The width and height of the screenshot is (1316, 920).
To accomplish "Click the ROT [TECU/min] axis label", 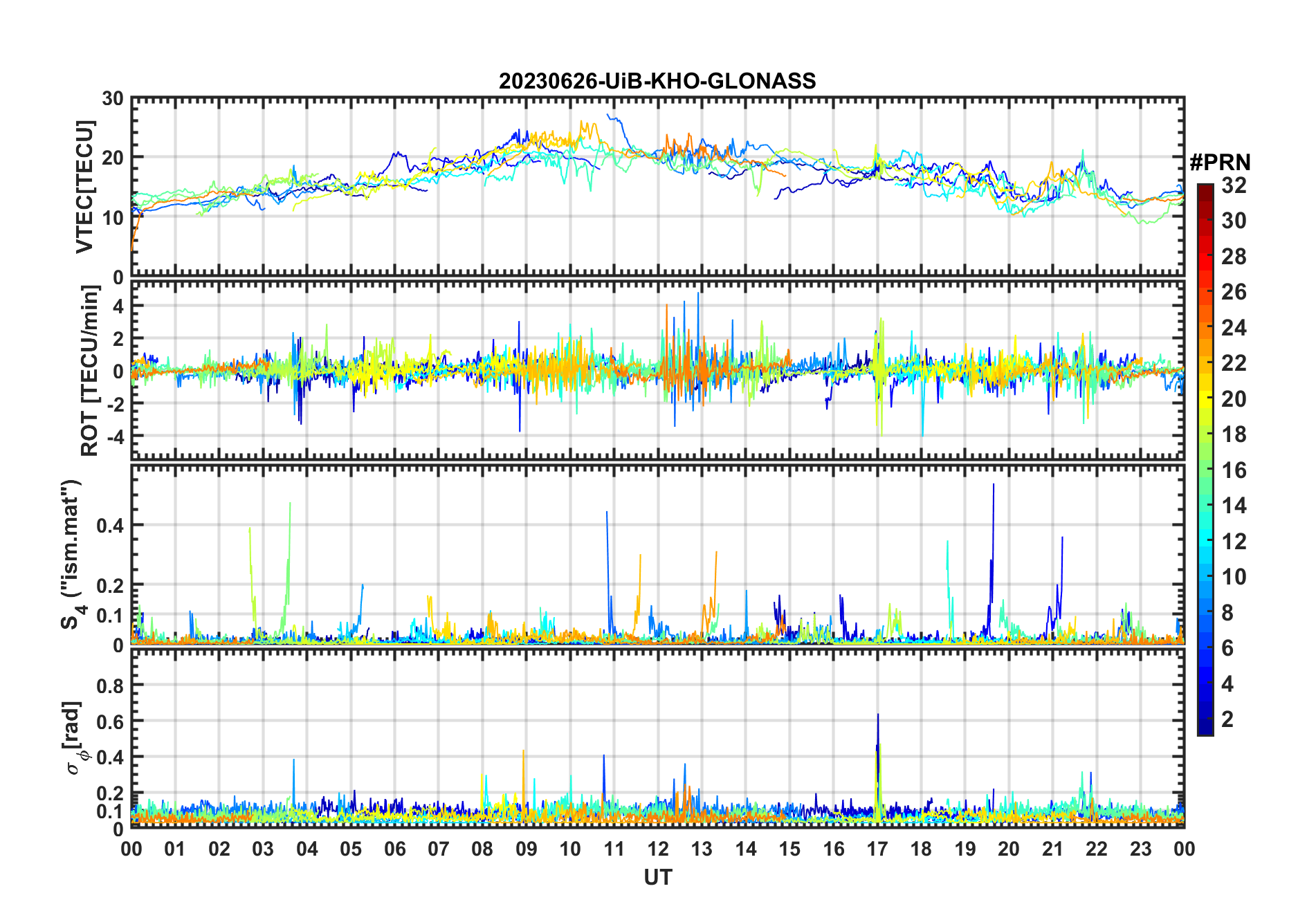I will click(89, 370).
